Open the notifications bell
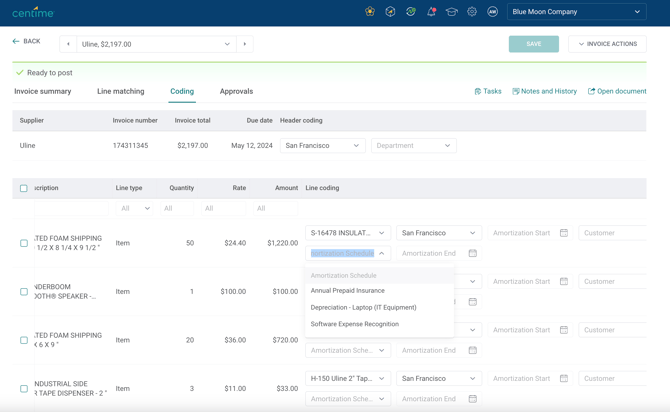670x412 pixels. coord(431,12)
